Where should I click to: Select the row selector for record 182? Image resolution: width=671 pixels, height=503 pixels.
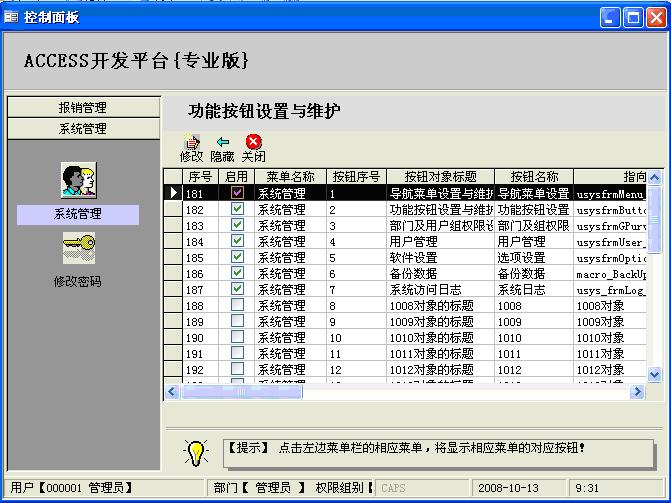[173, 209]
